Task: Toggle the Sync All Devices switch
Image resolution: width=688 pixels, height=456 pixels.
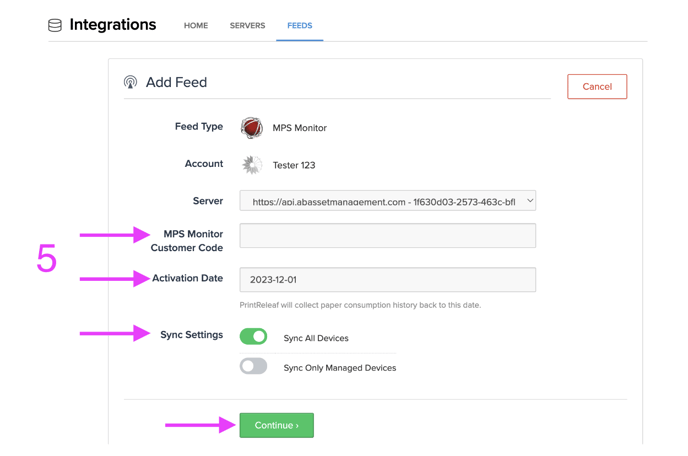Action: coord(253,337)
